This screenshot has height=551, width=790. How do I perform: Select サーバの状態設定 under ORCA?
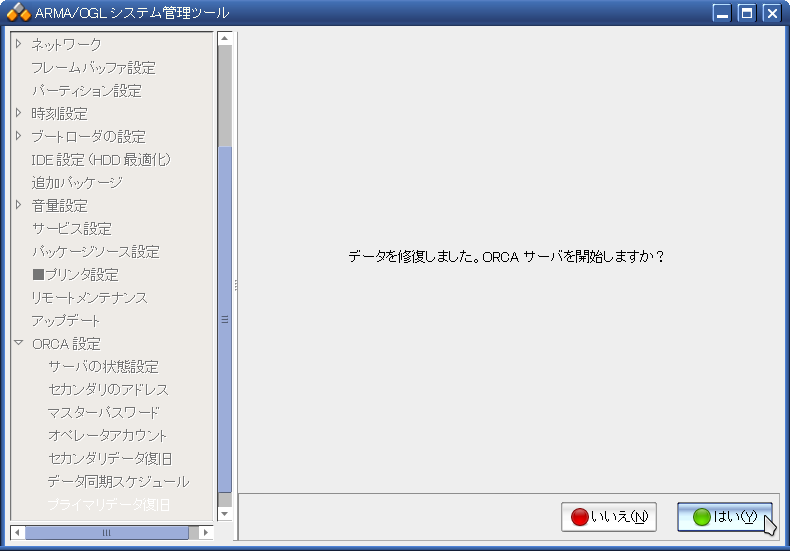[103, 367]
